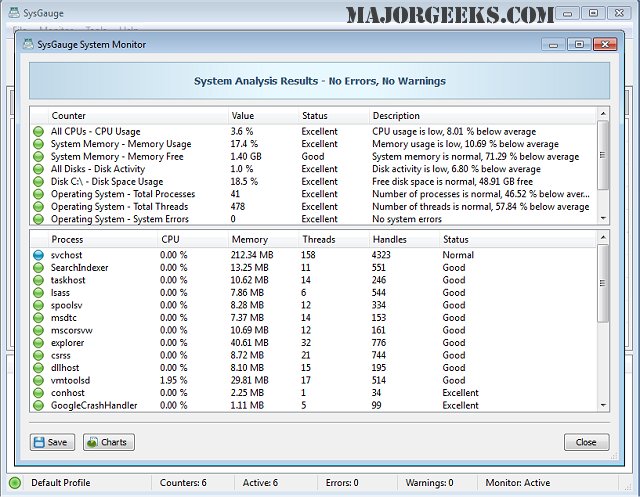Click status icon beside Memory Usage counter
640x497 pixels.
[38, 144]
